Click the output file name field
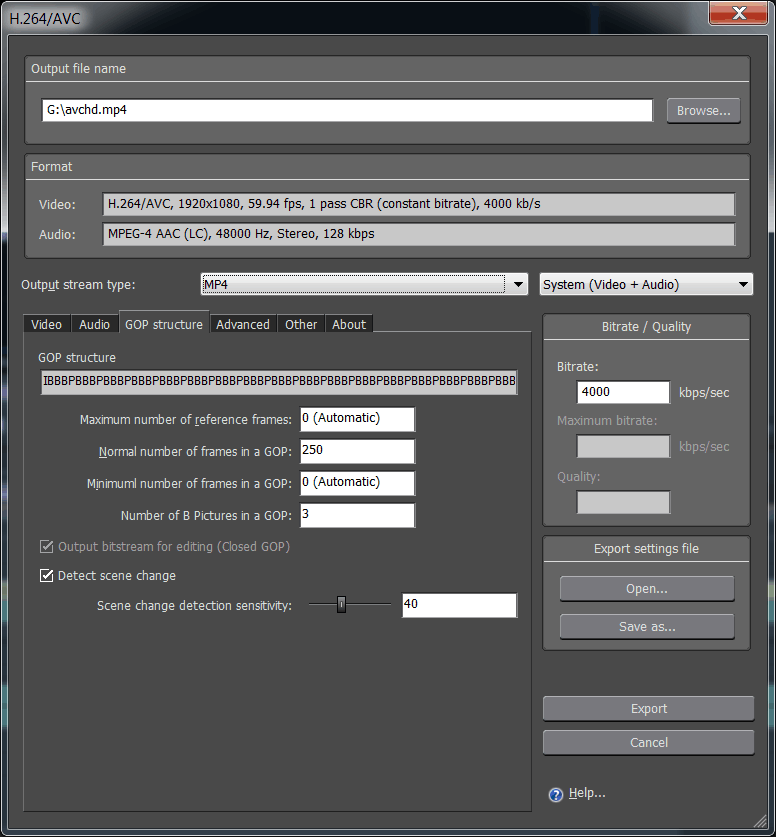Screen dimensions: 776x837 346,111
